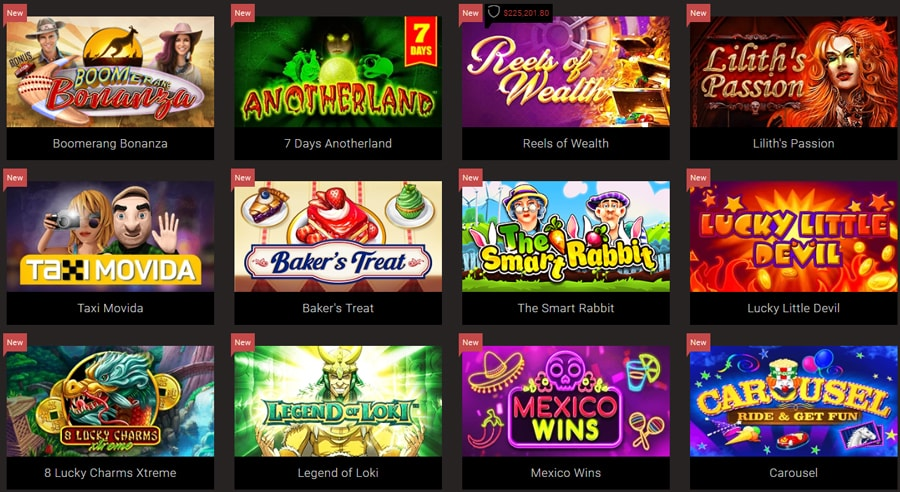Open the Reels of Wealth game artwork
900x492 pixels.
(566, 72)
